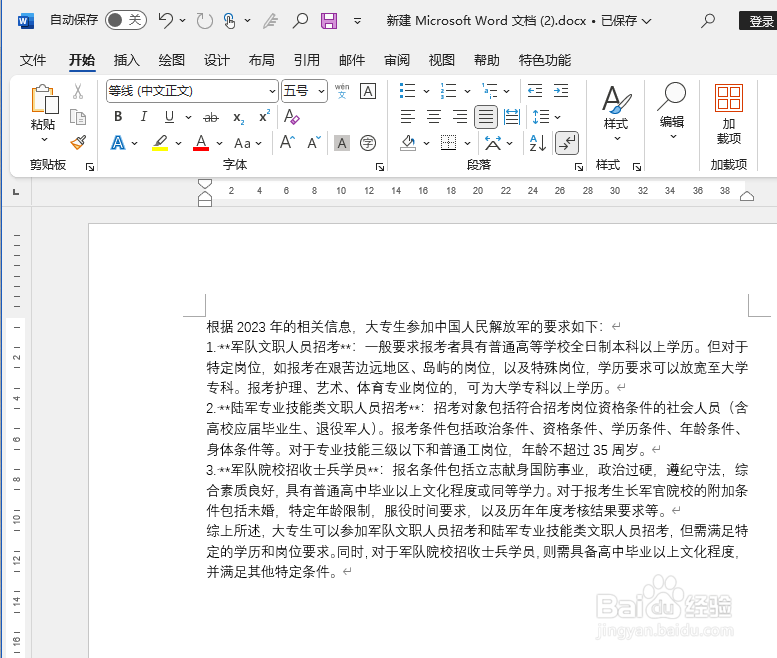Click the character border icon
This screenshot has height=658, width=777.
[x=368, y=91]
